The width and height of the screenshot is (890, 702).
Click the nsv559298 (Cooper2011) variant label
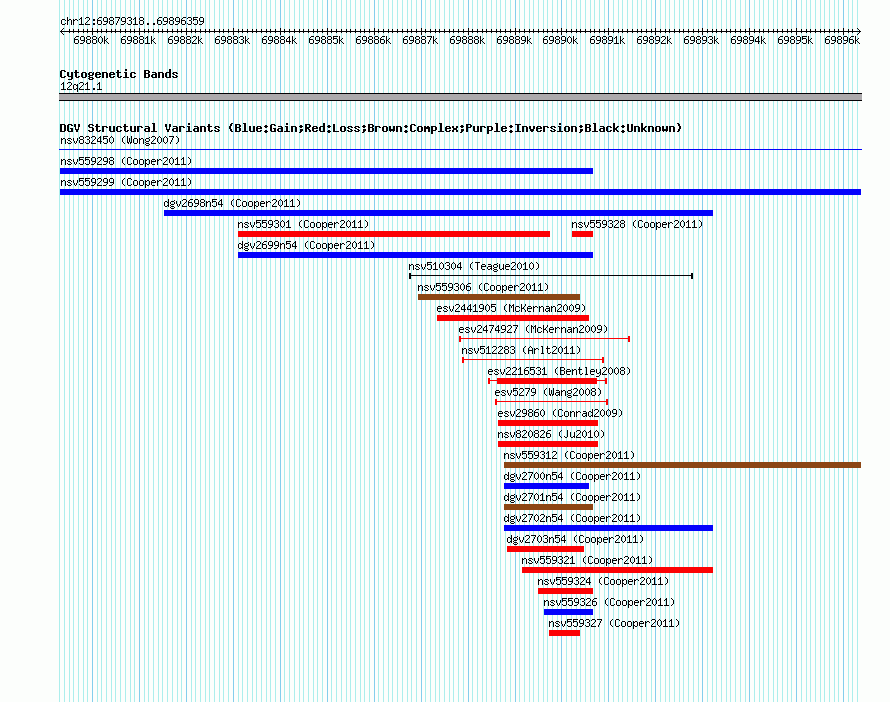126,161
